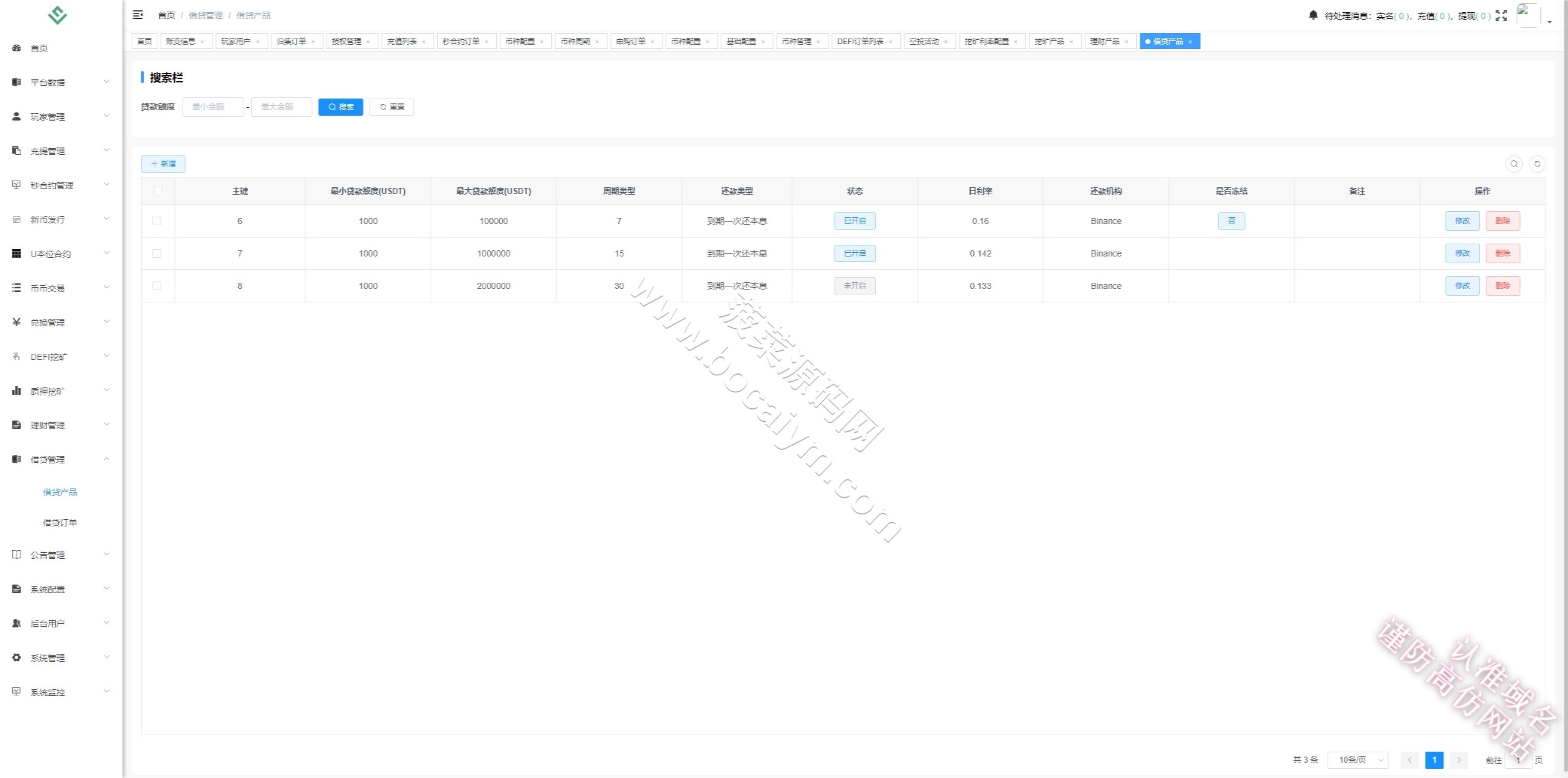
Task: Open the user menu dropdown arrow
Action: [x=1550, y=22]
